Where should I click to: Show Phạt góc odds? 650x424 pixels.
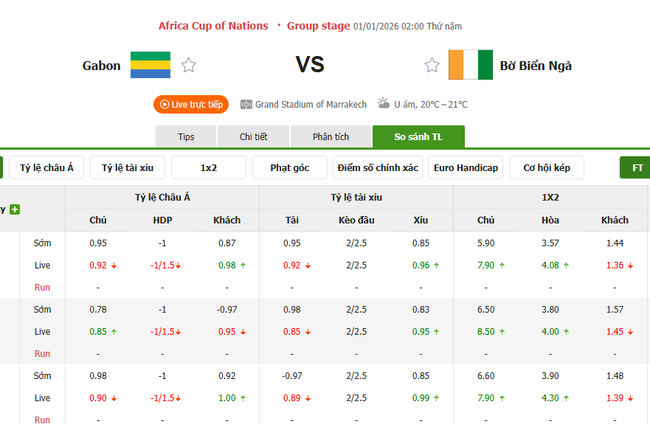point(290,168)
